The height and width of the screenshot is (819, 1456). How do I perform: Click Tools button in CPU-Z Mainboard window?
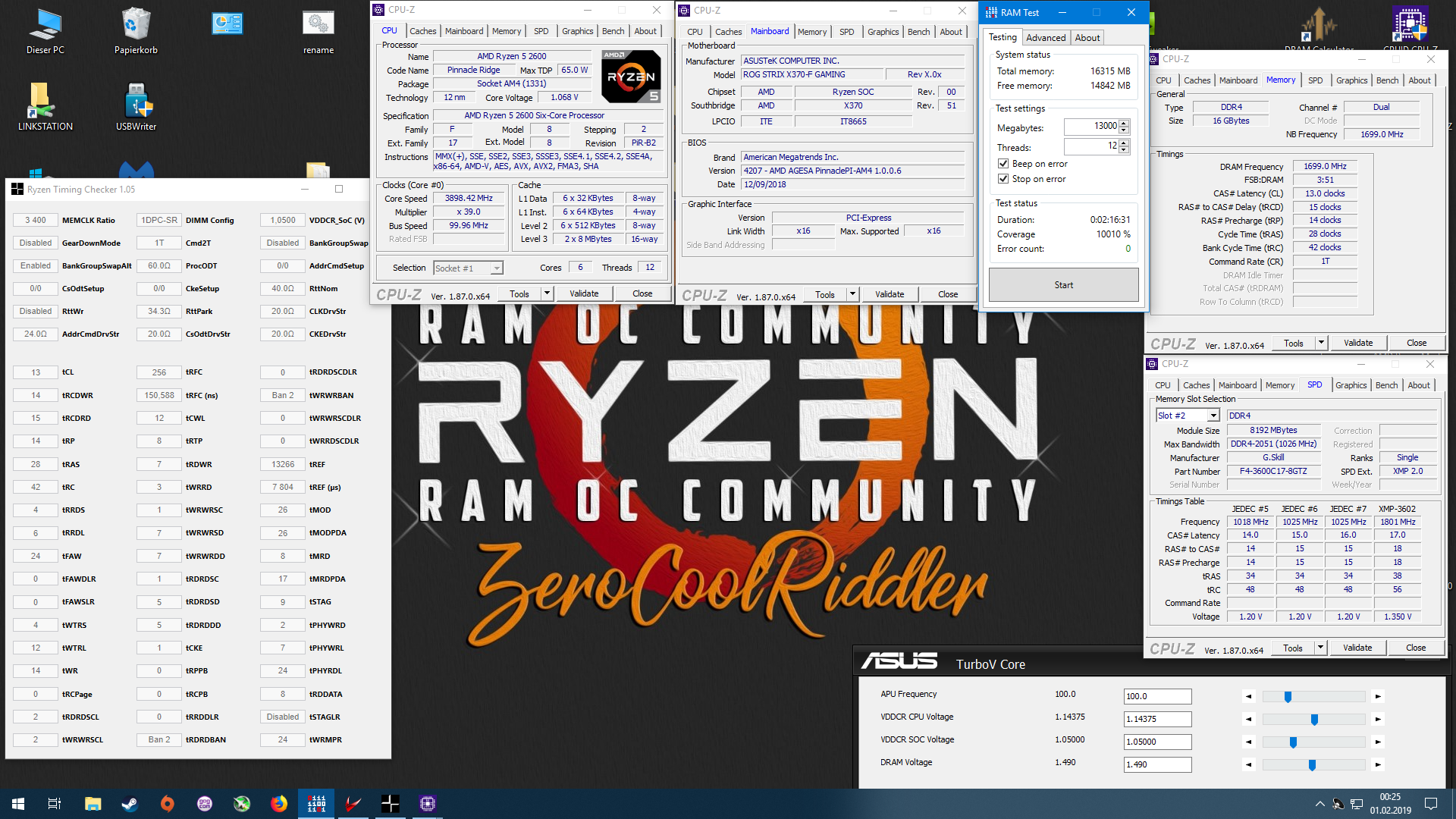click(825, 294)
